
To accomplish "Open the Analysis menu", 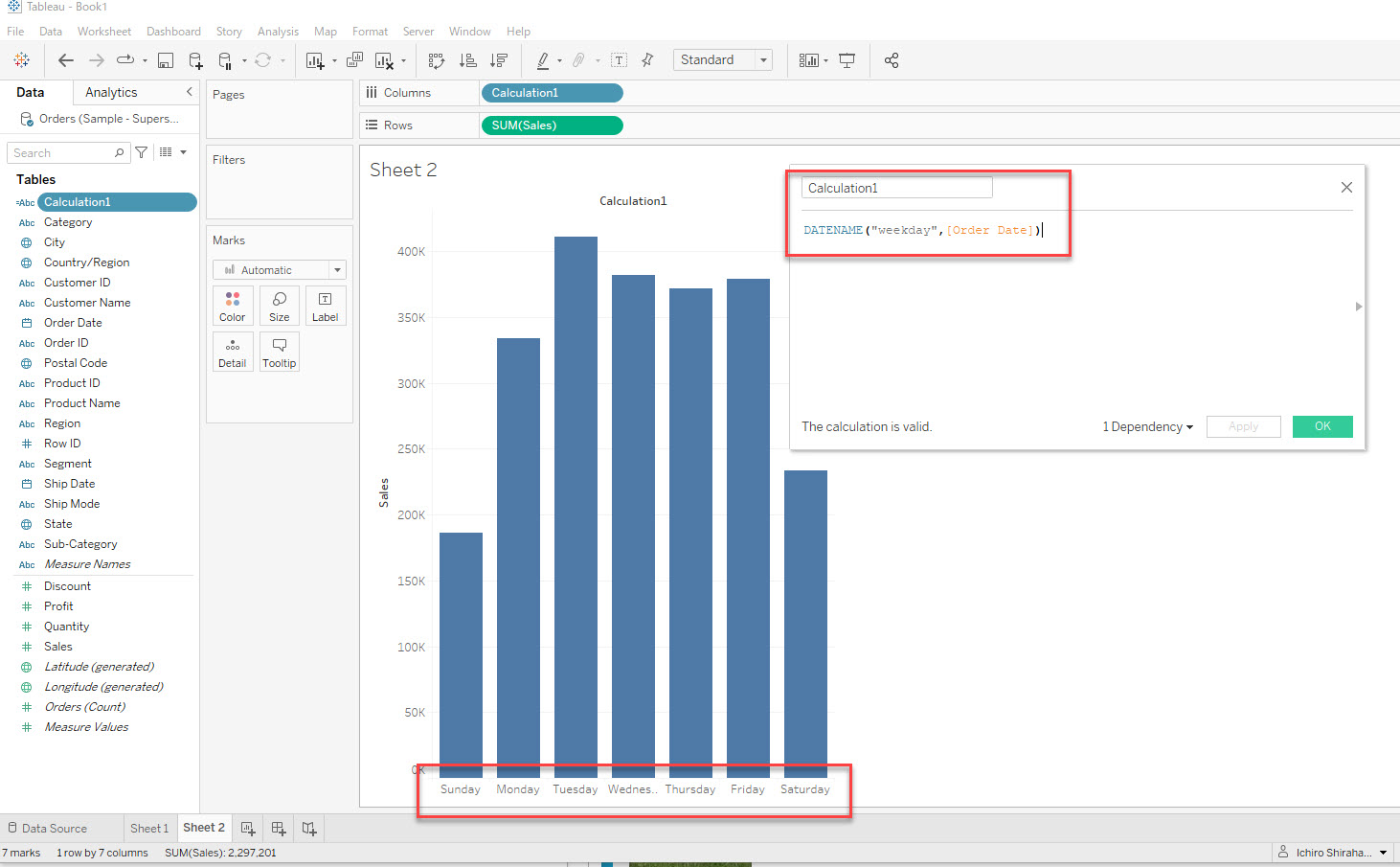I will click(278, 32).
